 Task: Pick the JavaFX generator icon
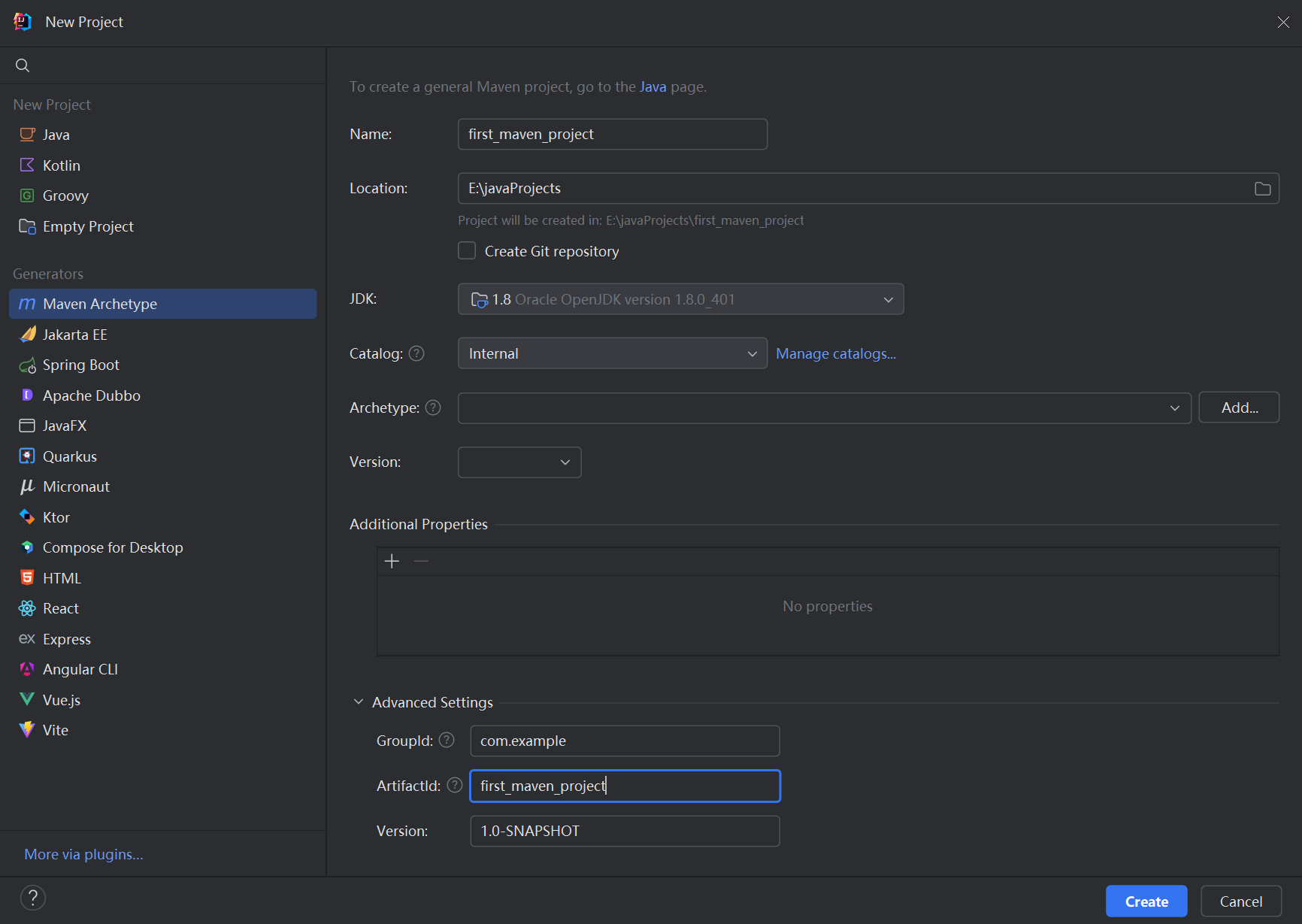pyautogui.click(x=27, y=426)
